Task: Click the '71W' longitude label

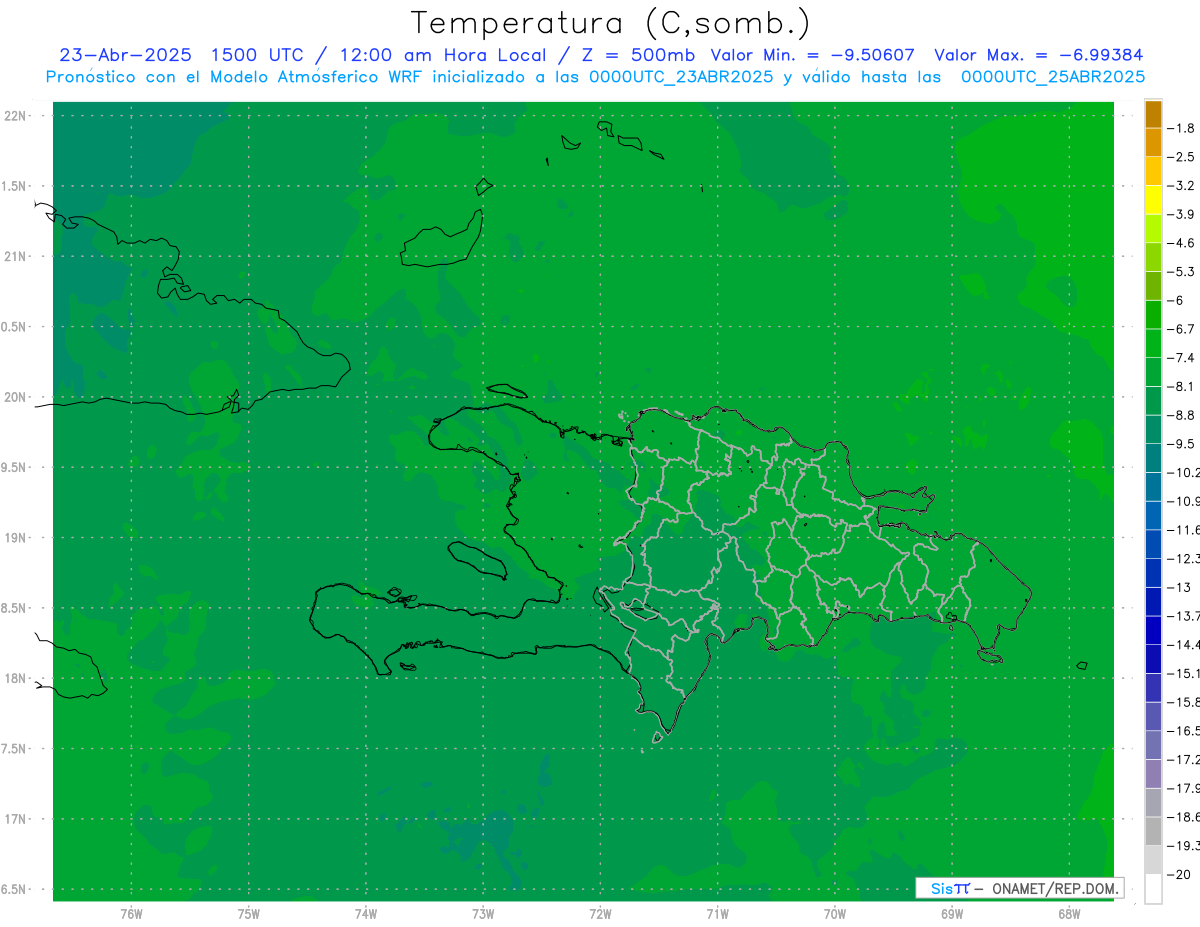Action: click(717, 914)
